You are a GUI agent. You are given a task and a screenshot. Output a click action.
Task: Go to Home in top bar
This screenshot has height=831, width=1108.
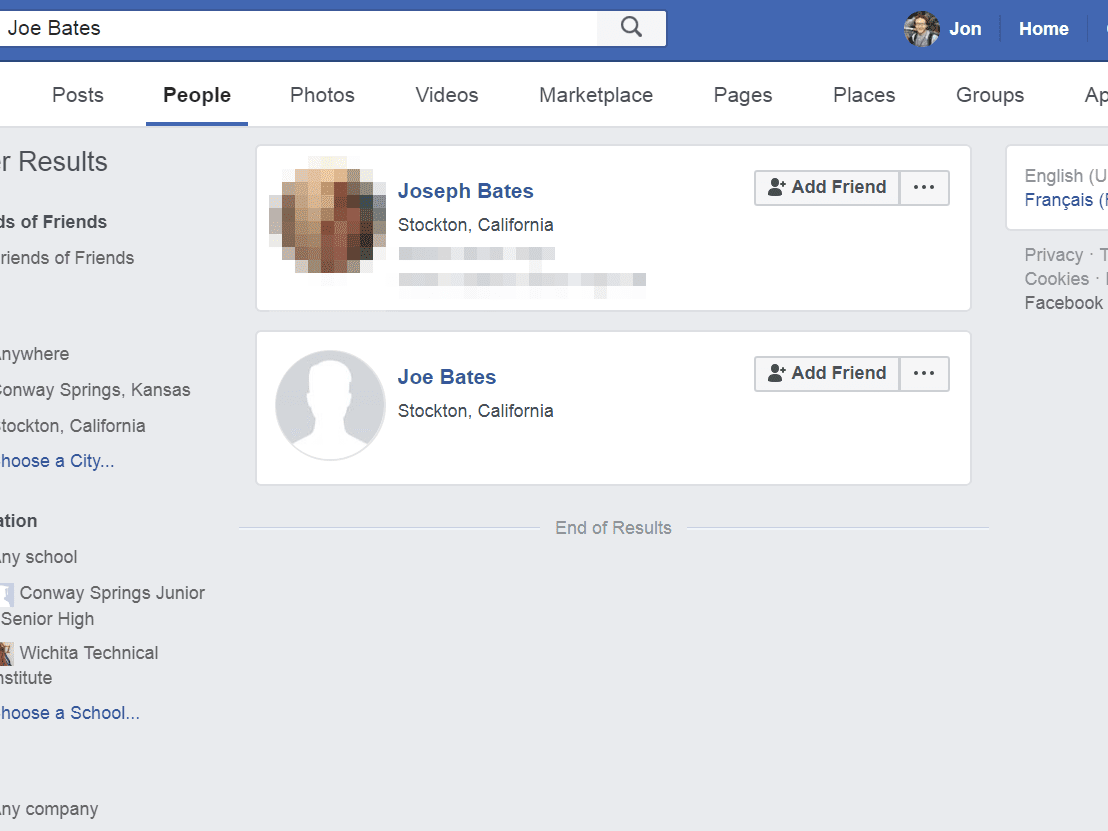1043,29
